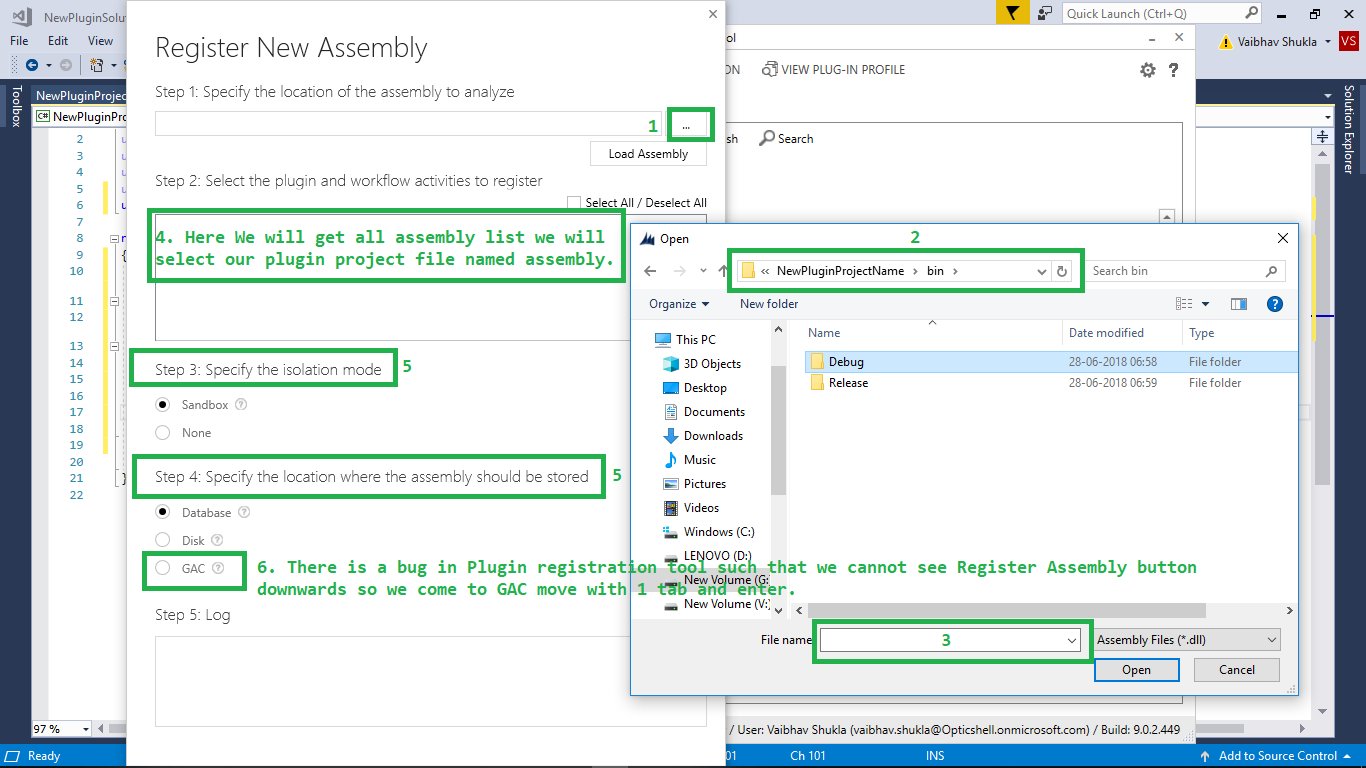The height and width of the screenshot is (768, 1366).
Task: Click the Search magnifier in Plugin Registration Tool
Action: 768,138
